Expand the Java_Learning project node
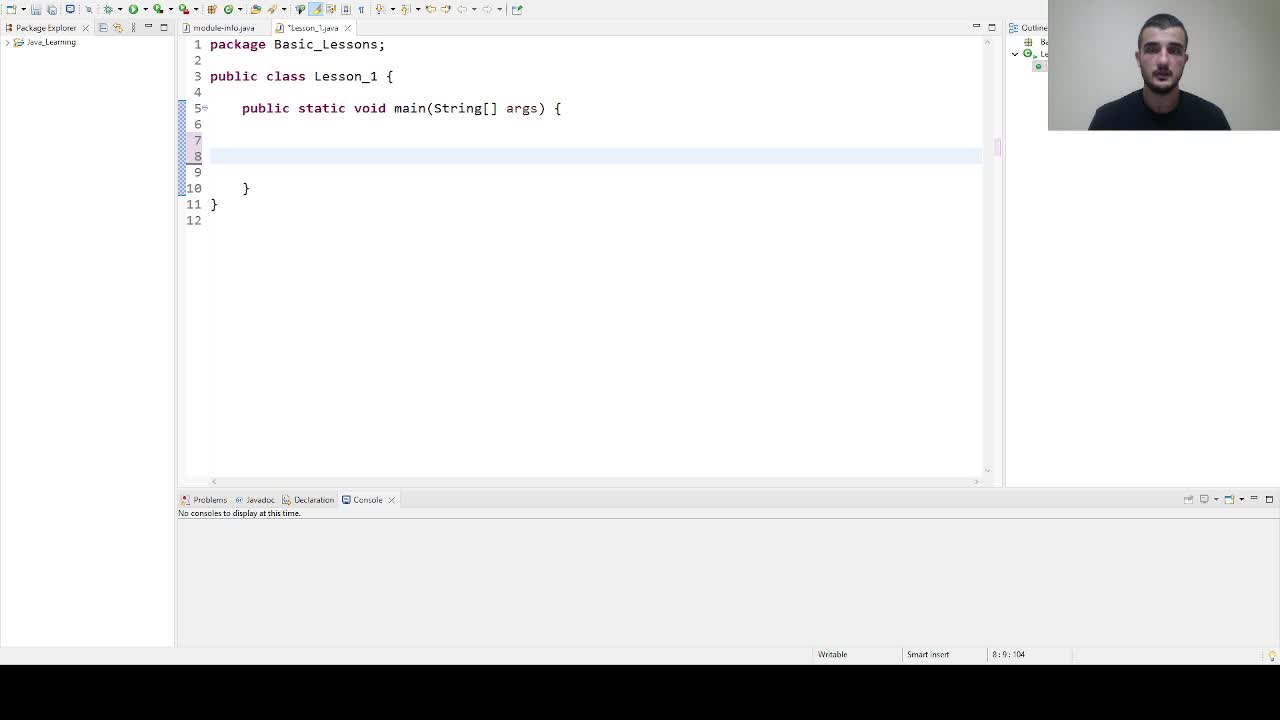The height and width of the screenshot is (720, 1280). pyautogui.click(x=8, y=42)
